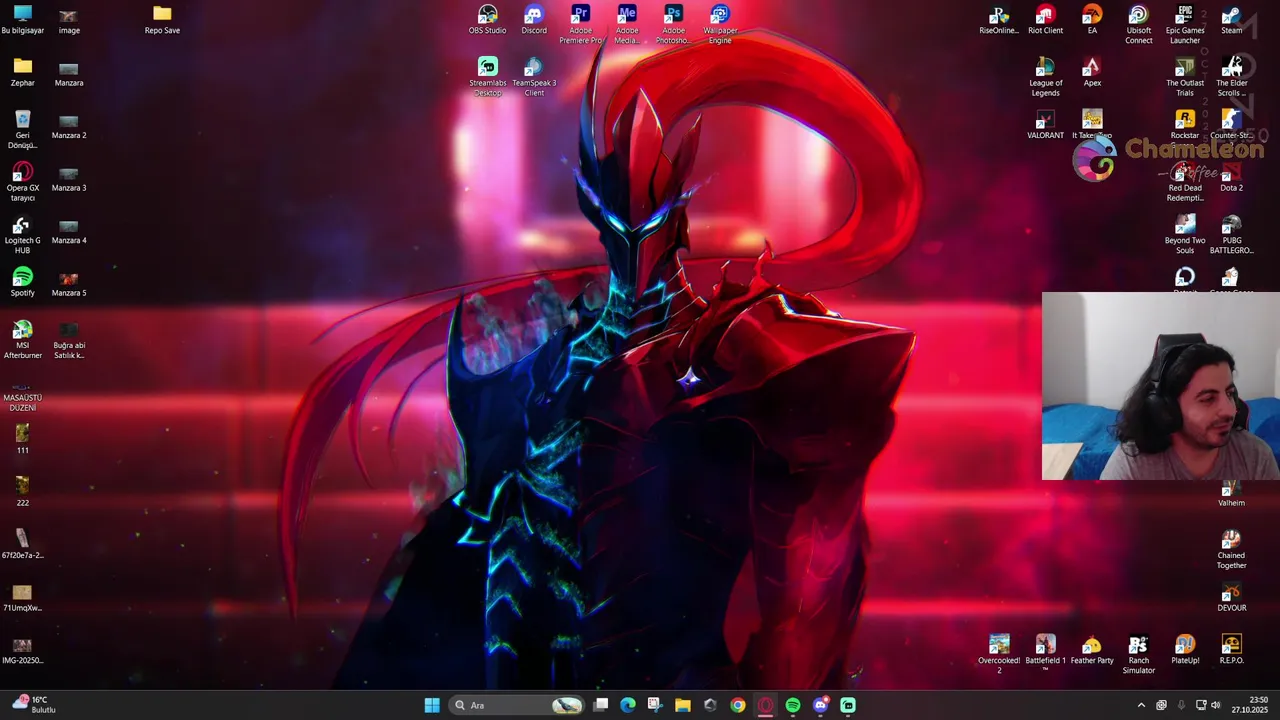Viewport: 1280px width, 720px height.
Task: Select the 'image' file on desktop
Action: [69, 20]
